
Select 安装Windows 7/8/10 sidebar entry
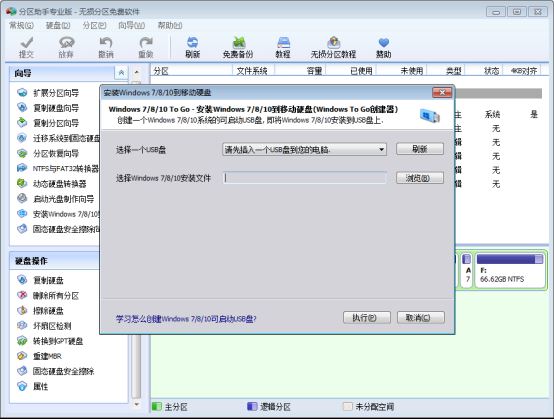click(x=66, y=214)
